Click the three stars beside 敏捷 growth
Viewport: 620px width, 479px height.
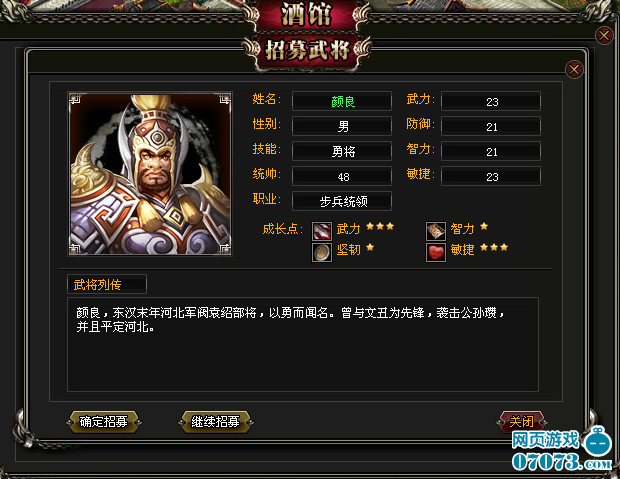tap(494, 248)
